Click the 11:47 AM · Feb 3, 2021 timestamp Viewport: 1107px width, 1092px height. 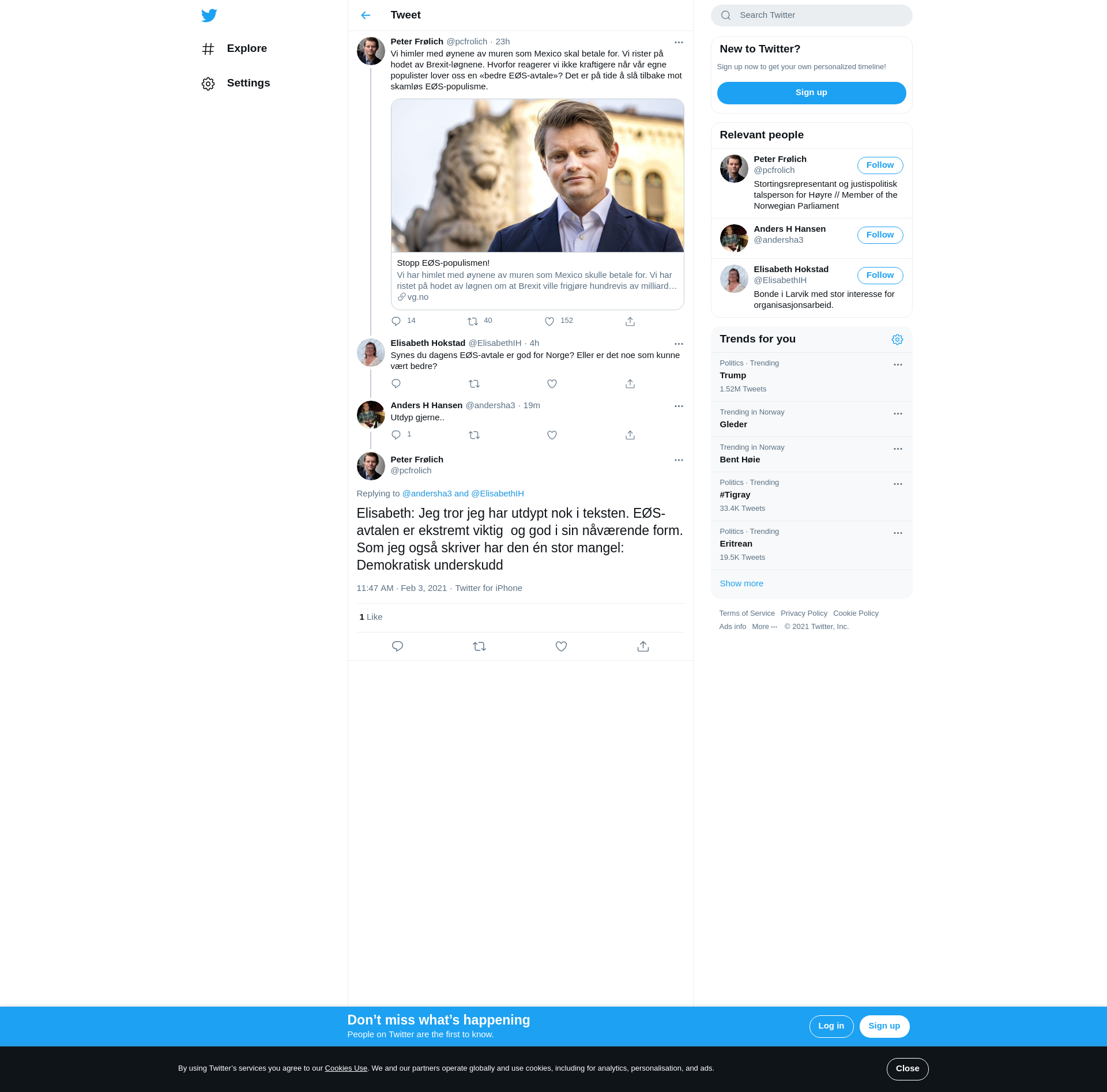(401, 588)
